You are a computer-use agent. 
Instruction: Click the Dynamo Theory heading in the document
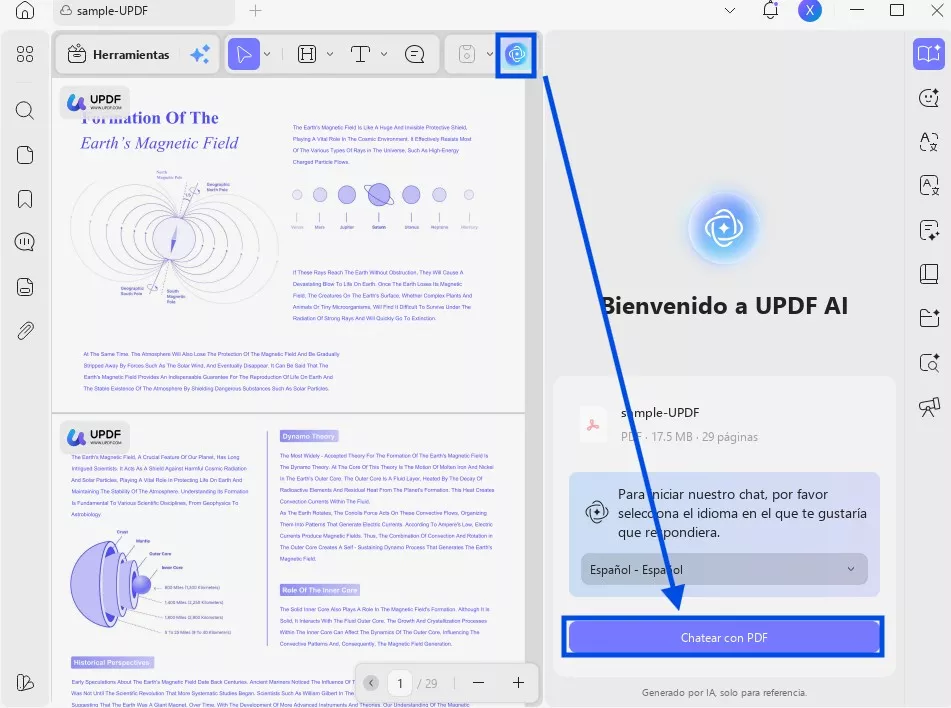(309, 436)
